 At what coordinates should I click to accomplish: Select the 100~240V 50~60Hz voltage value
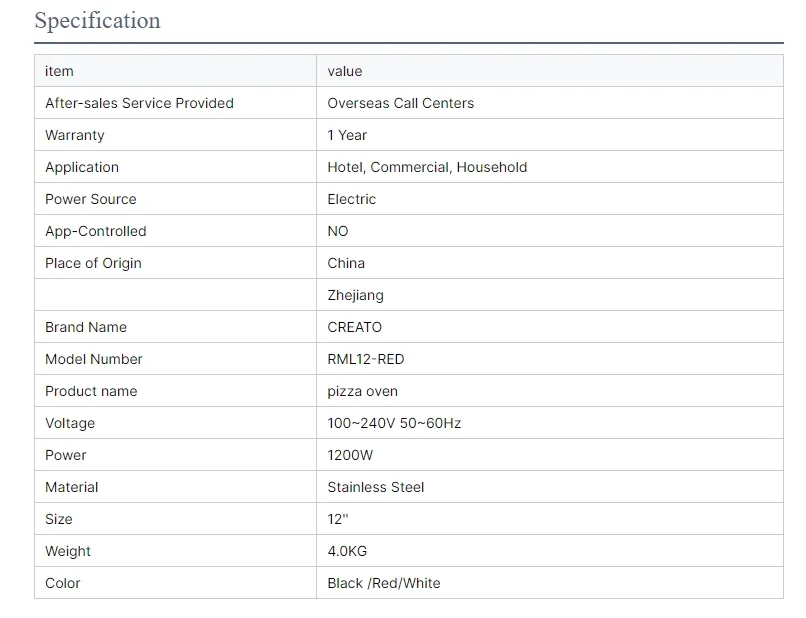[x=394, y=423]
